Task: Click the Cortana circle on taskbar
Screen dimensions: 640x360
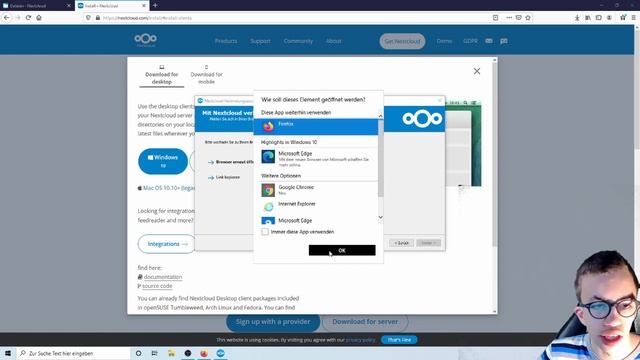Action: click(x=138, y=353)
